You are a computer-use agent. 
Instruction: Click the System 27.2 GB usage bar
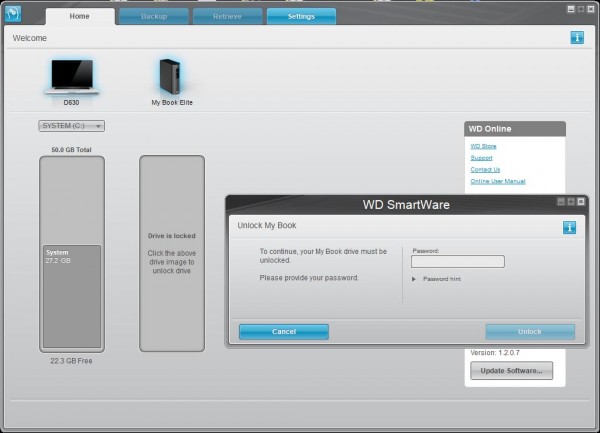pyautogui.click(x=72, y=296)
